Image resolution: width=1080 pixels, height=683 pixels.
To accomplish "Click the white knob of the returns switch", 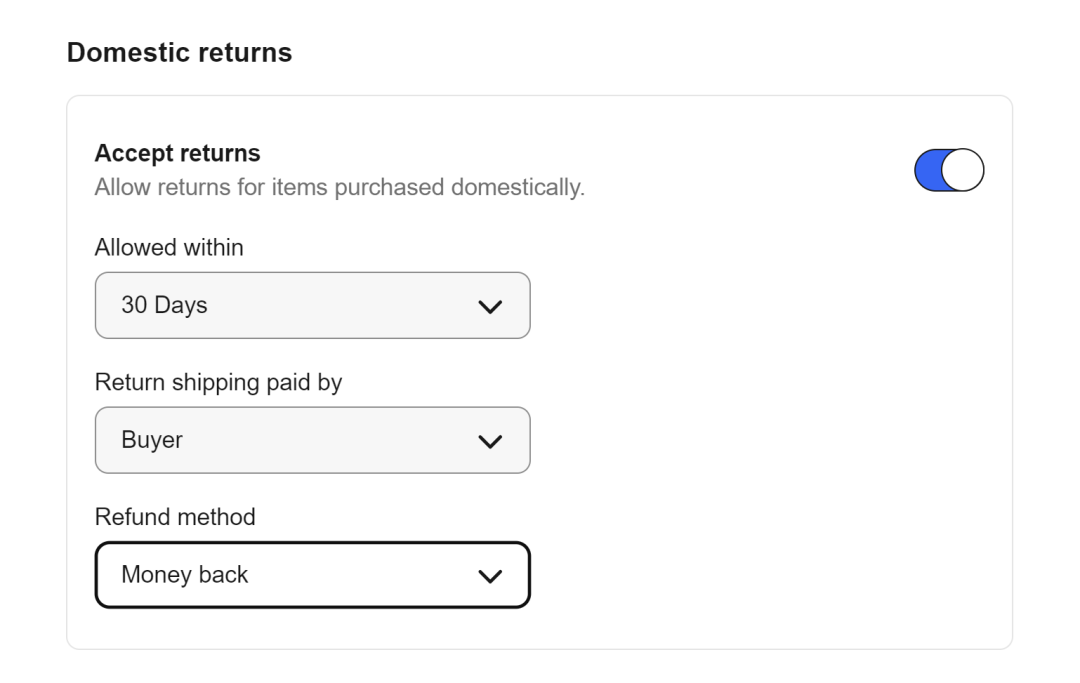I will [965, 170].
